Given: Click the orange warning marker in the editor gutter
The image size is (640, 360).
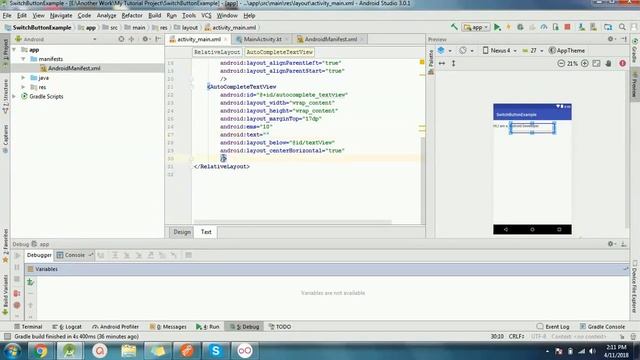Looking at the screenshot, I should [422, 62].
